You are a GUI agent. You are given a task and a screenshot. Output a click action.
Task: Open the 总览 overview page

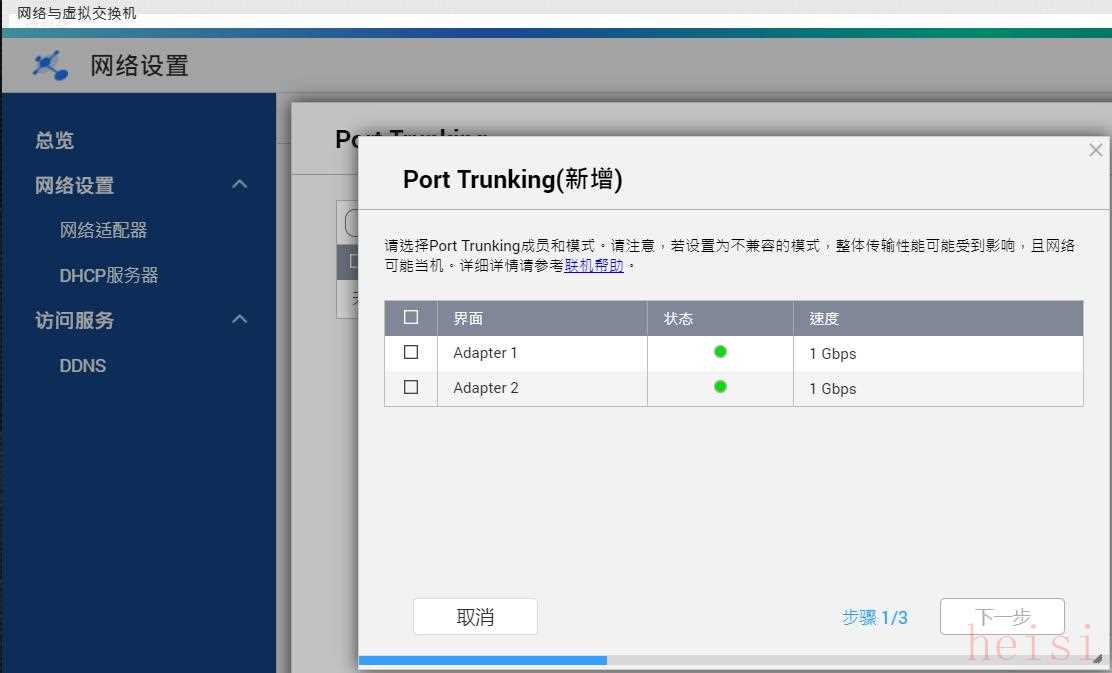tap(55, 141)
